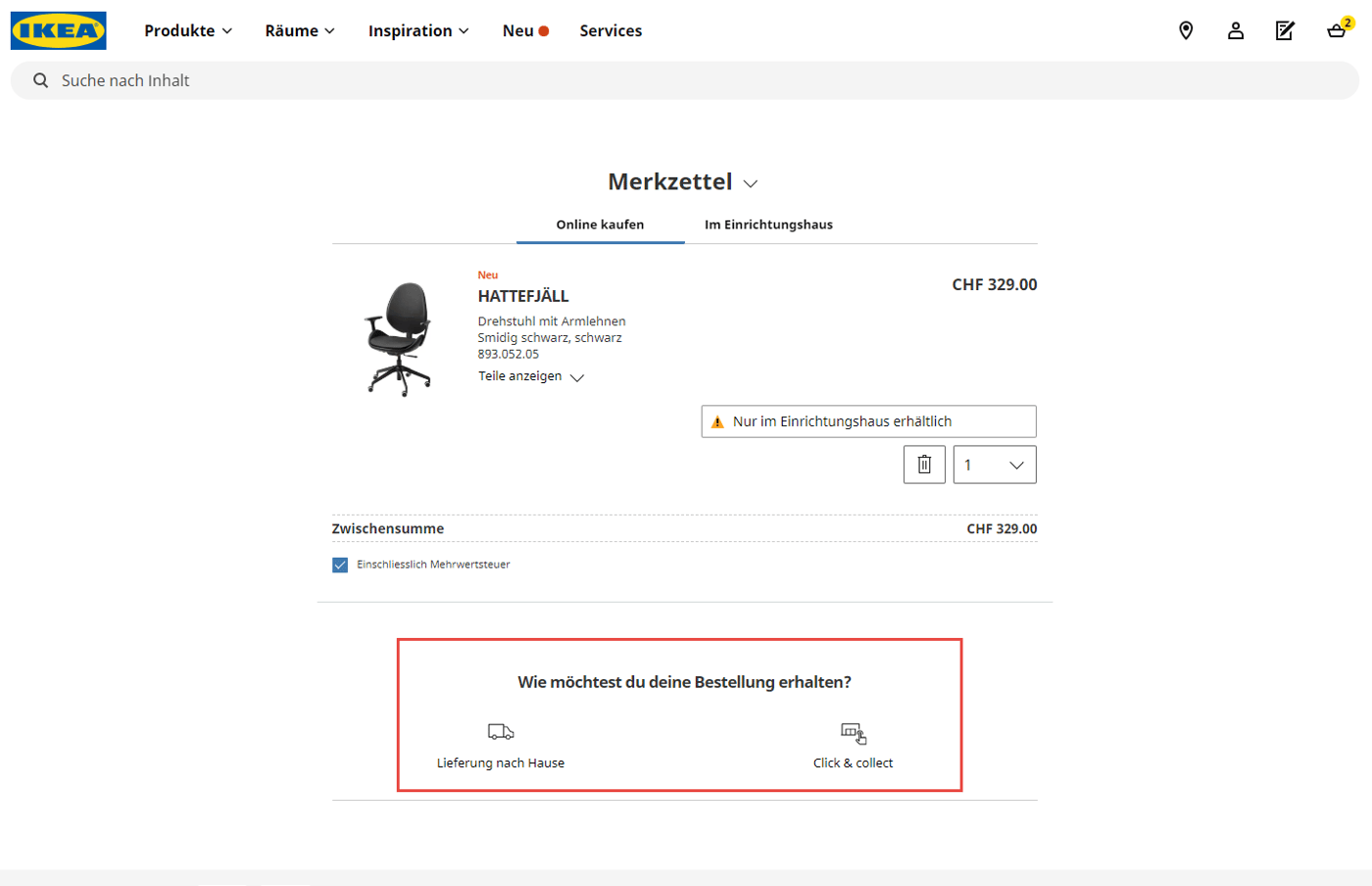Click the search magnifier icon
This screenshot has width=1372, height=886.
click(39, 80)
